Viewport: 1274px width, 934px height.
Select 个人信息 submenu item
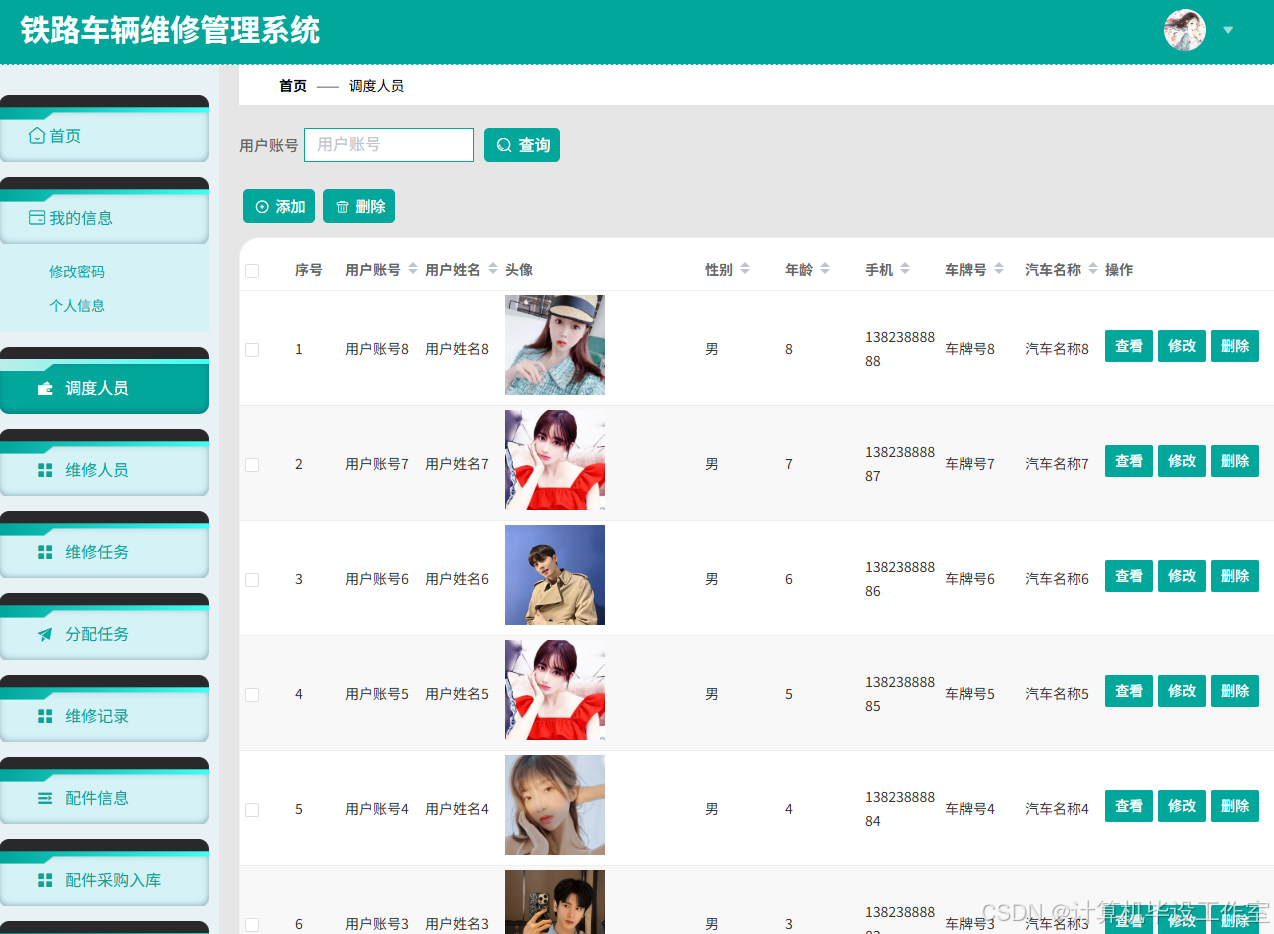pyautogui.click(x=77, y=306)
